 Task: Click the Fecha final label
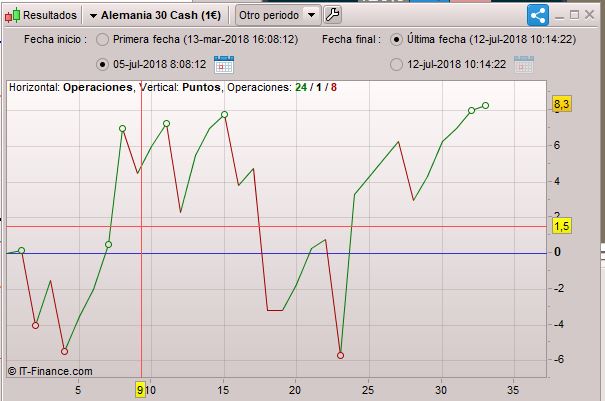click(x=351, y=39)
